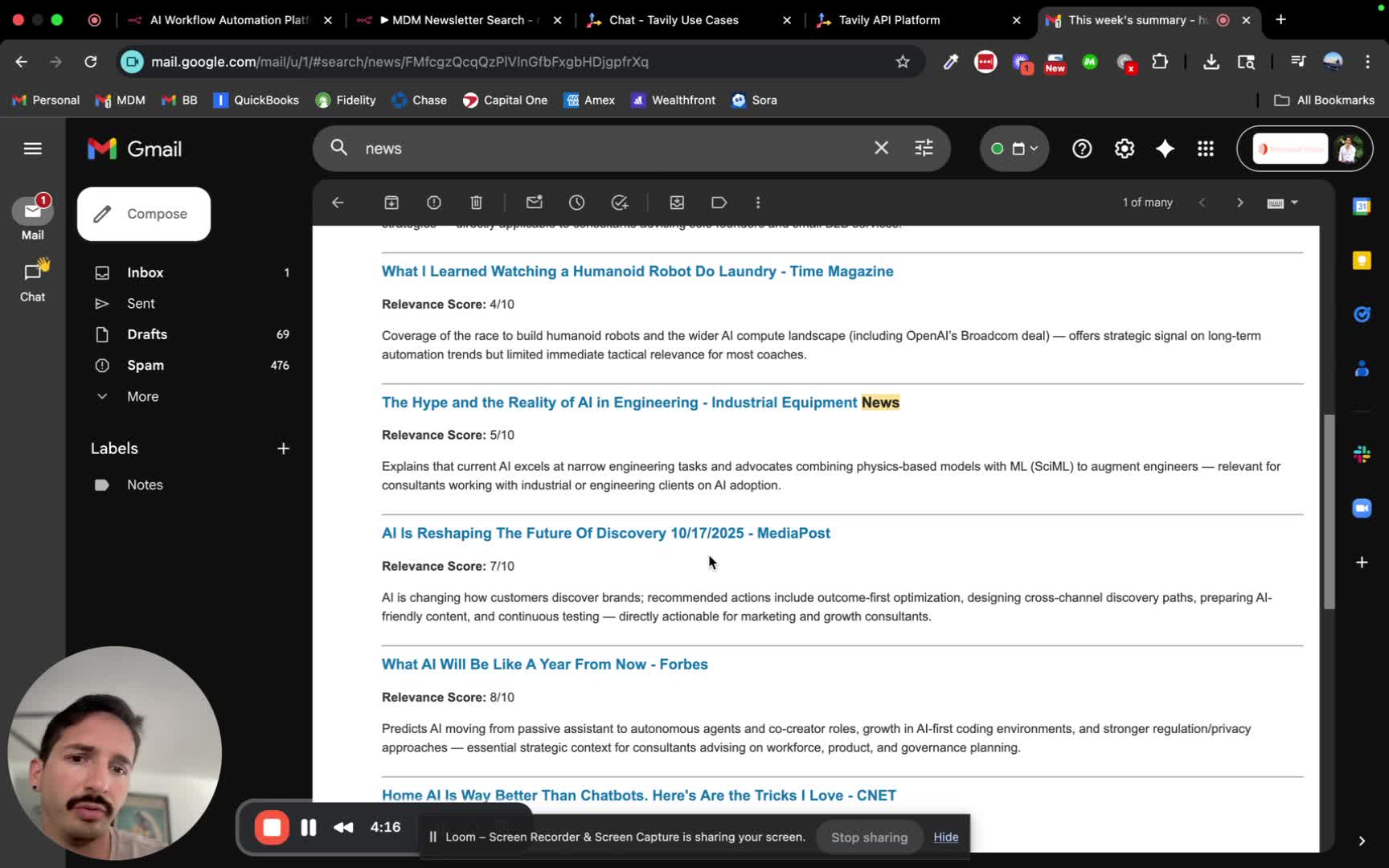
Task: Stop sharing the screen
Action: pos(869,837)
